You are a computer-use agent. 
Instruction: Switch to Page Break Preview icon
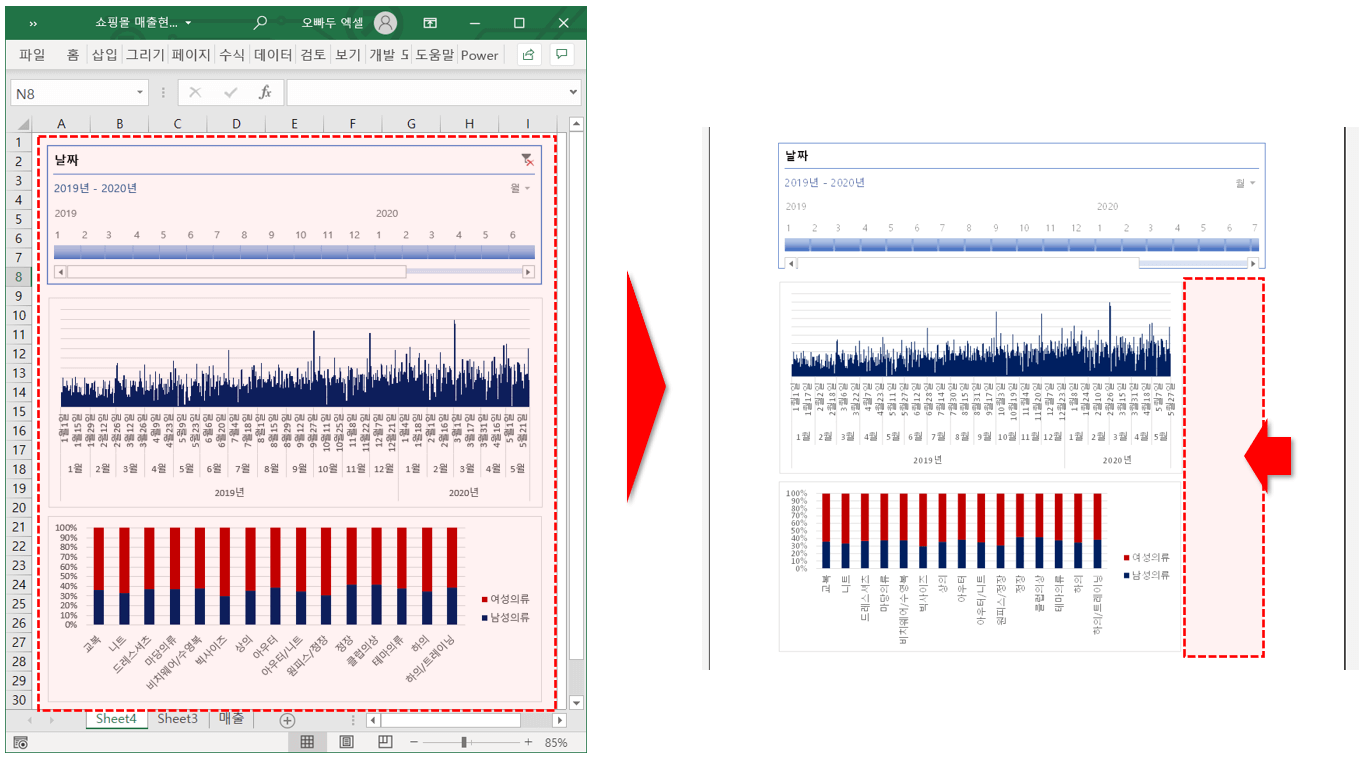pyautogui.click(x=385, y=742)
